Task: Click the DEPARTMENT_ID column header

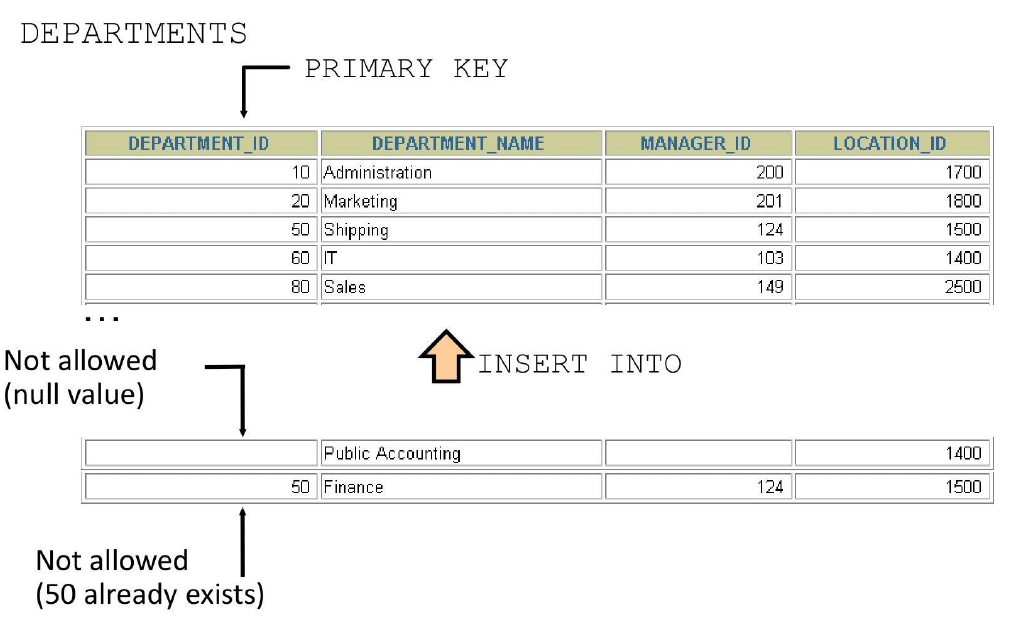Action: (201, 143)
